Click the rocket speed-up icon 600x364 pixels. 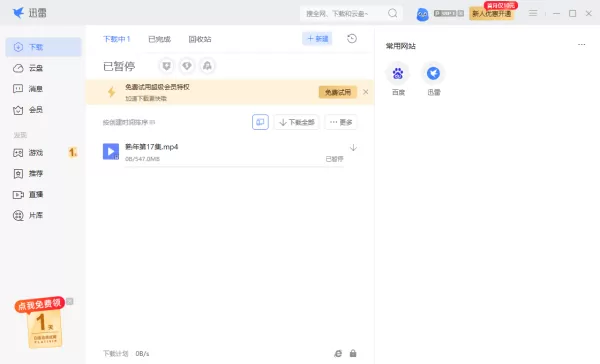tap(207, 66)
